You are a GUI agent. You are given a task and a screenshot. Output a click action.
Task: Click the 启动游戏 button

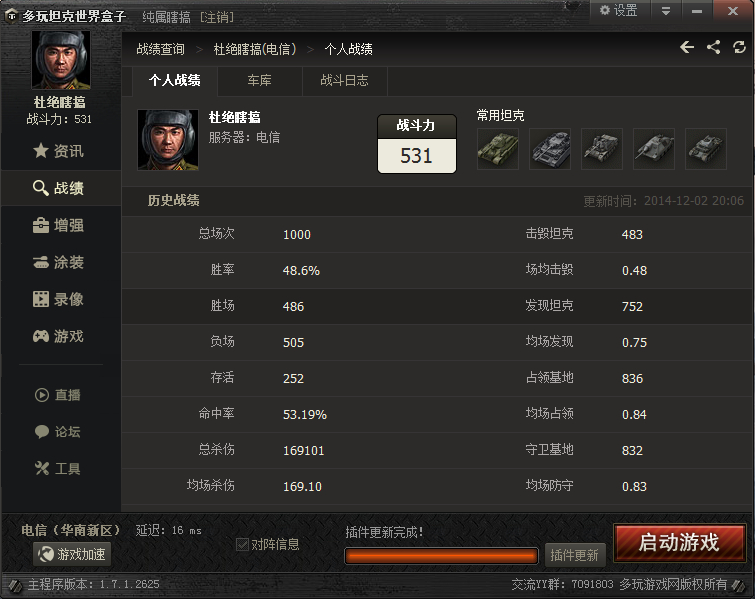pyautogui.click(x=679, y=542)
